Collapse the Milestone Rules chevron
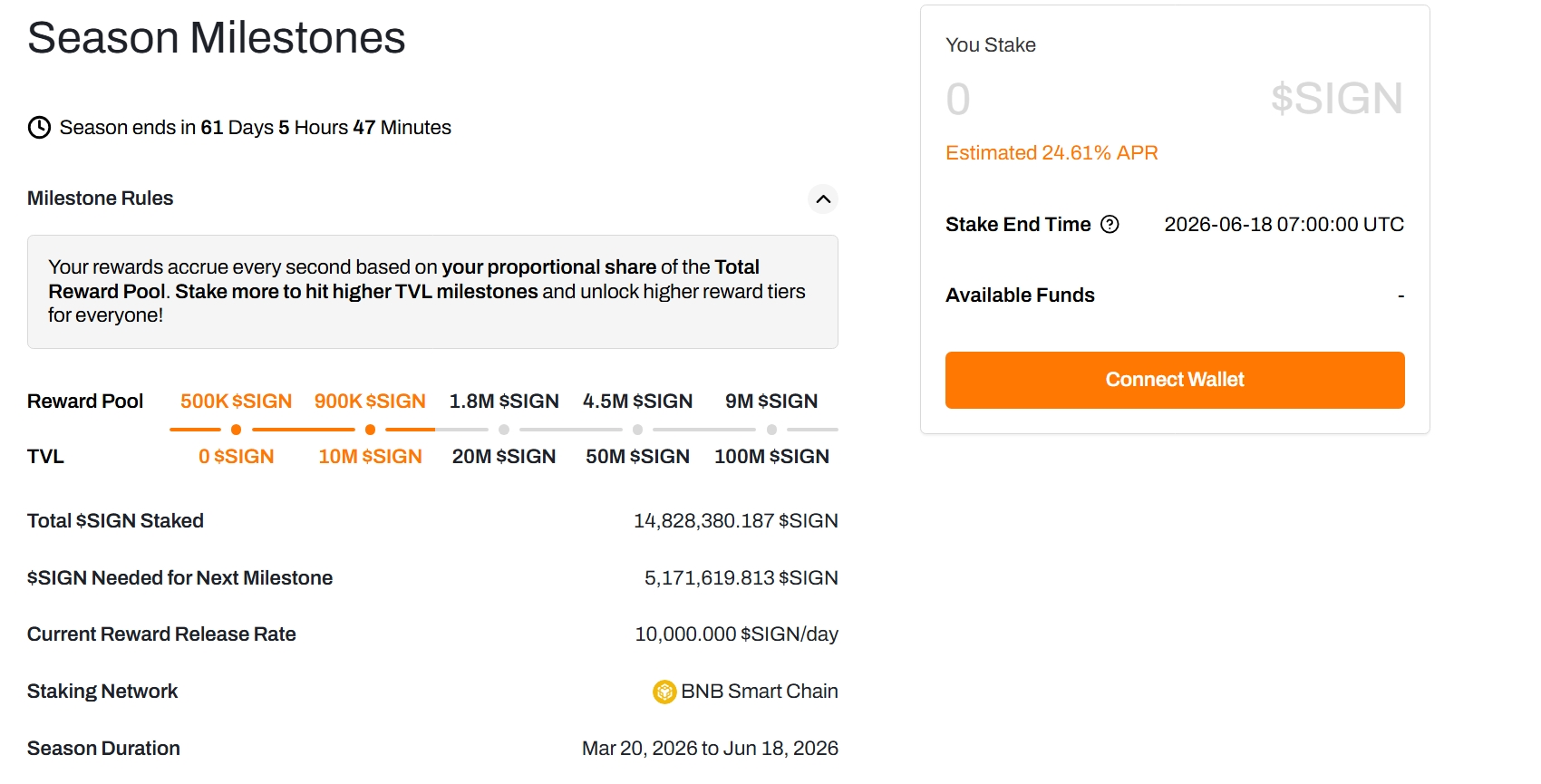The width and height of the screenshot is (1541, 784). [823, 199]
